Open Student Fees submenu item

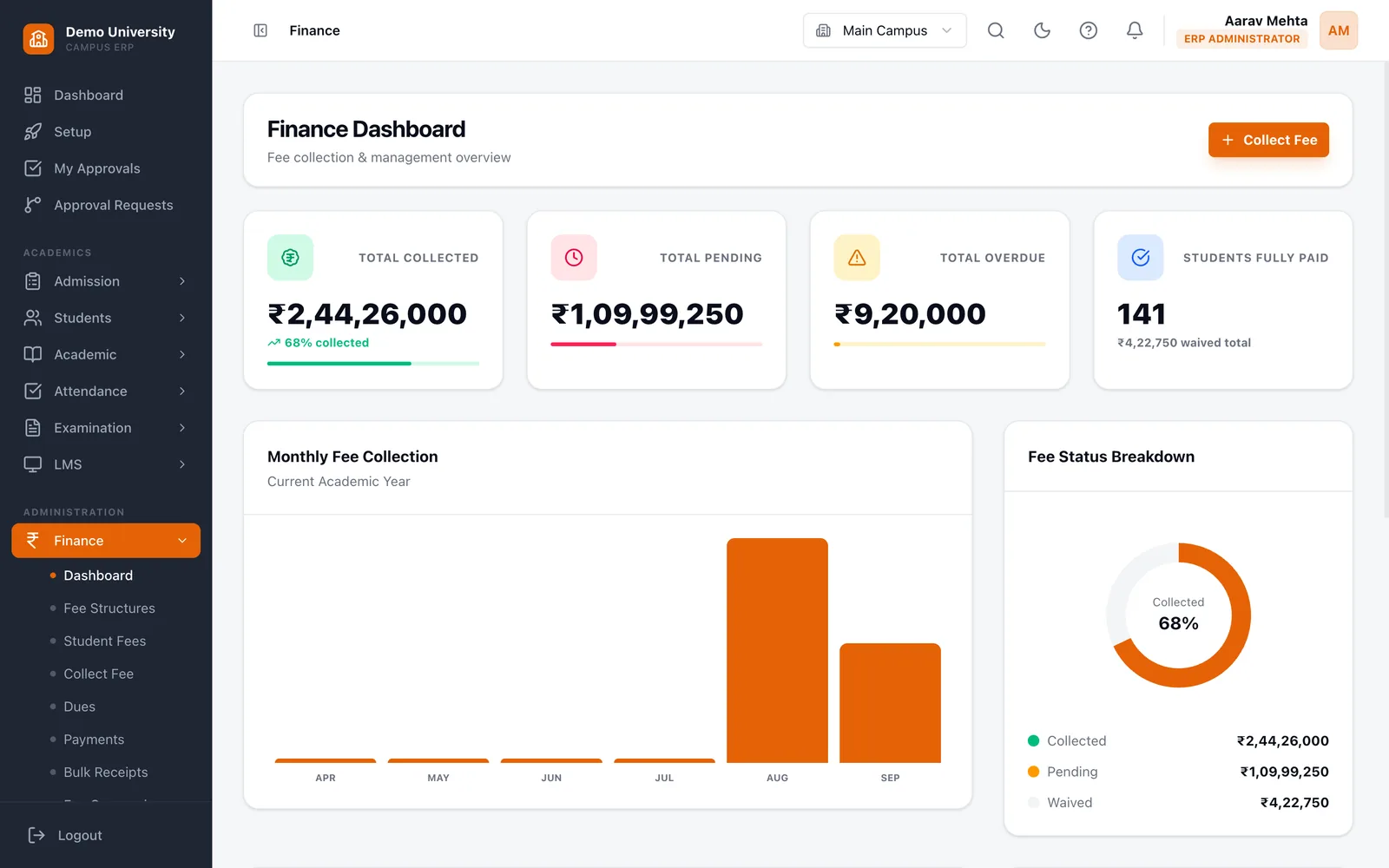tap(105, 641)
